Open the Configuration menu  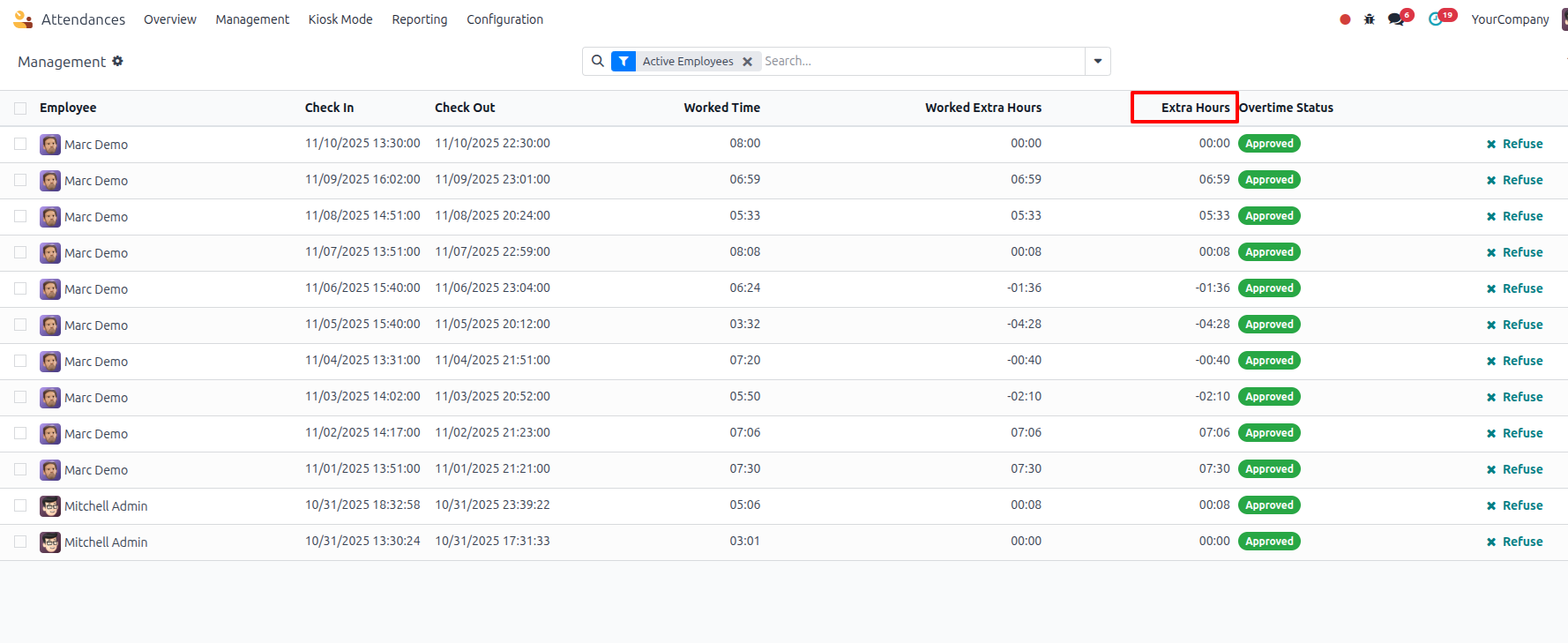point(504,19)
